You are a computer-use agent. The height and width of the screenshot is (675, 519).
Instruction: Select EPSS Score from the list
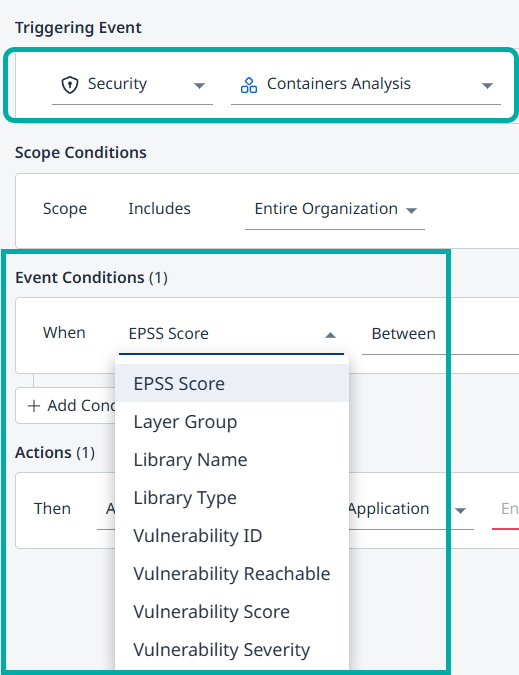232,384
